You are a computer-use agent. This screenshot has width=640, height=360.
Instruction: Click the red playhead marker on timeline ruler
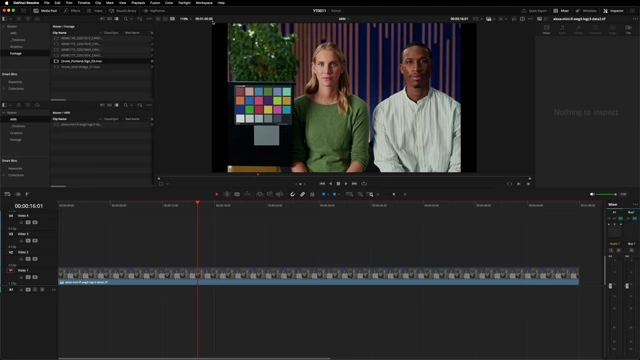[x=198, y=202]
